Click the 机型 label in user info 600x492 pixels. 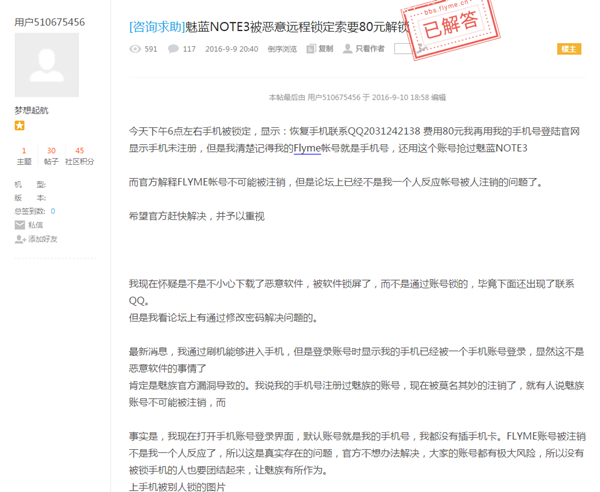pos(30,185)
